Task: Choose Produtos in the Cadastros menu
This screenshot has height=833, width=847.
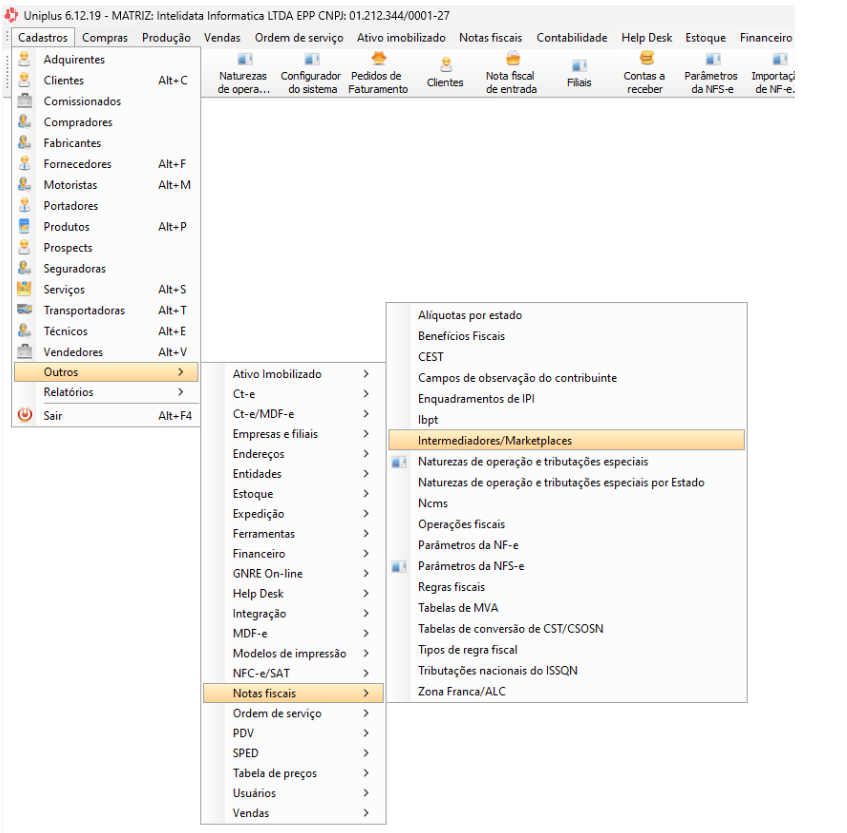Action: click(x=67, y=227)
